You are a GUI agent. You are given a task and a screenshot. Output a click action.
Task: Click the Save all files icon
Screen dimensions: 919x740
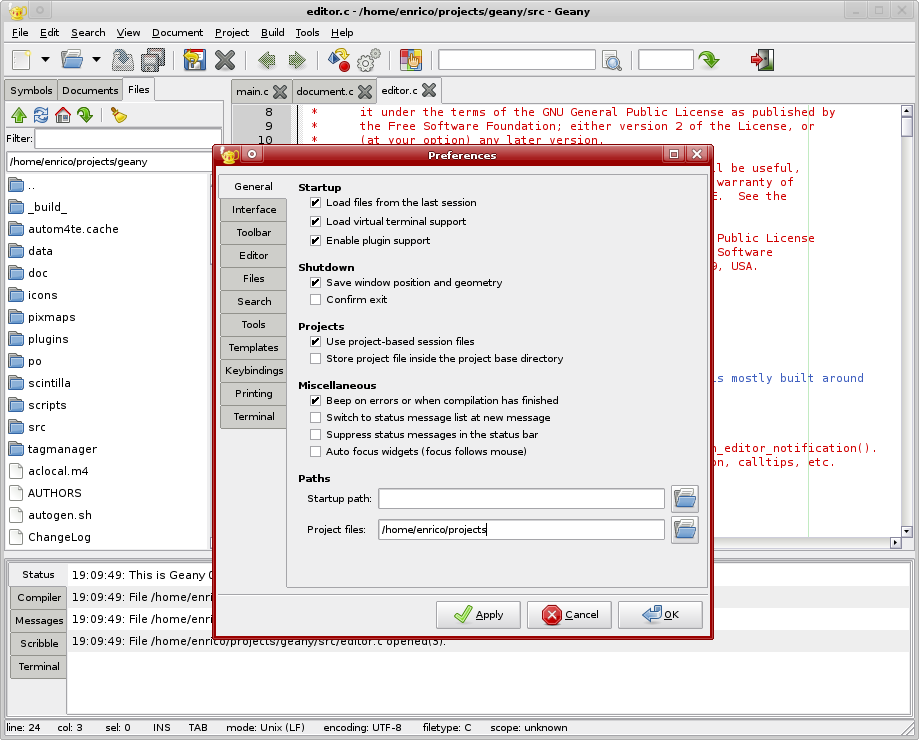coord(153,60)
